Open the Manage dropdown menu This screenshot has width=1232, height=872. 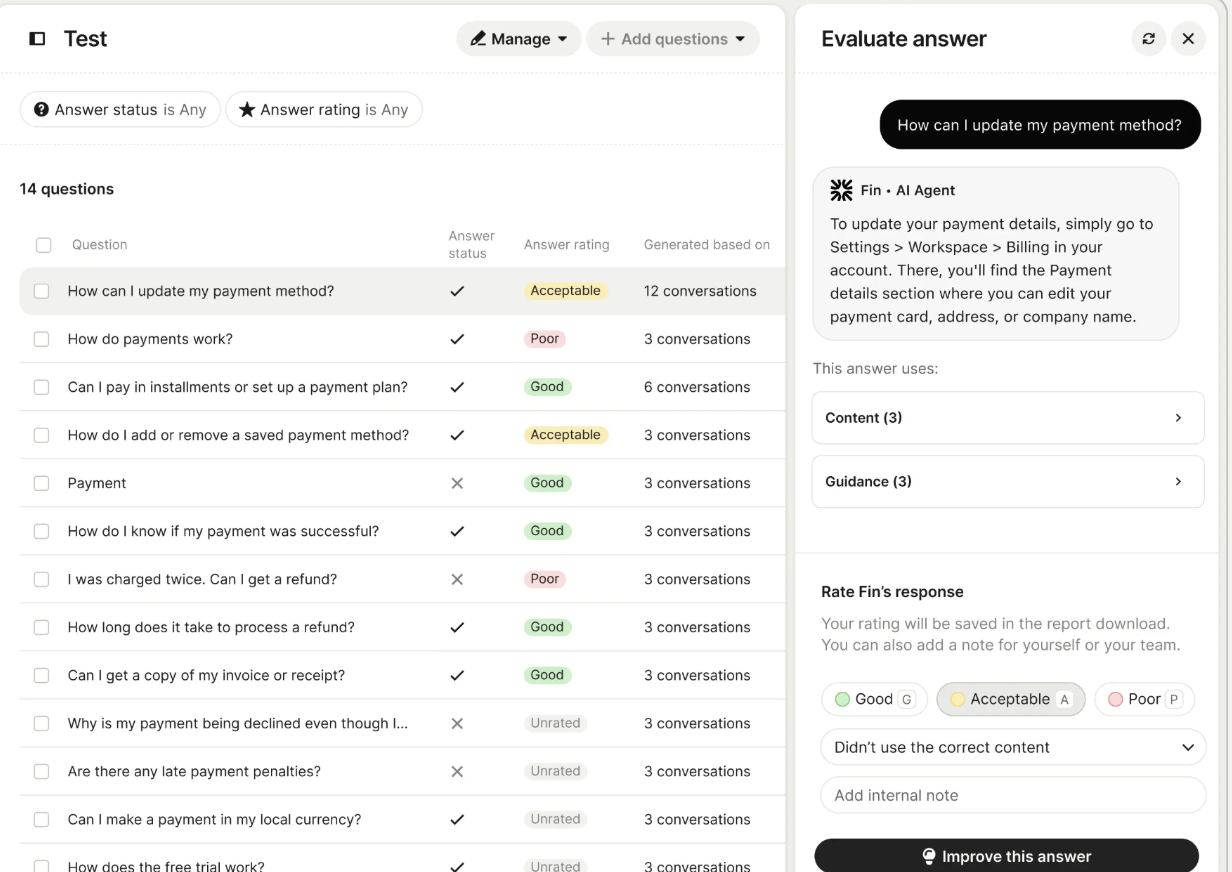pos(518,39)
